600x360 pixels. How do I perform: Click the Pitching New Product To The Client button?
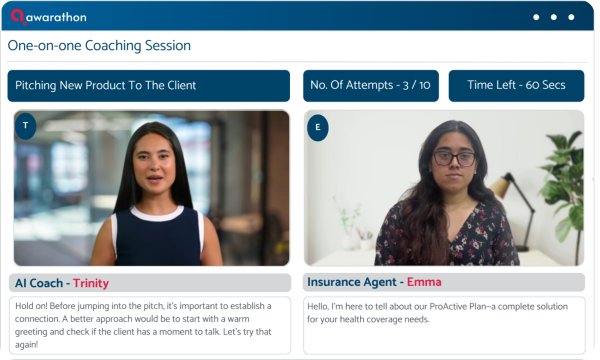(148, 86)
